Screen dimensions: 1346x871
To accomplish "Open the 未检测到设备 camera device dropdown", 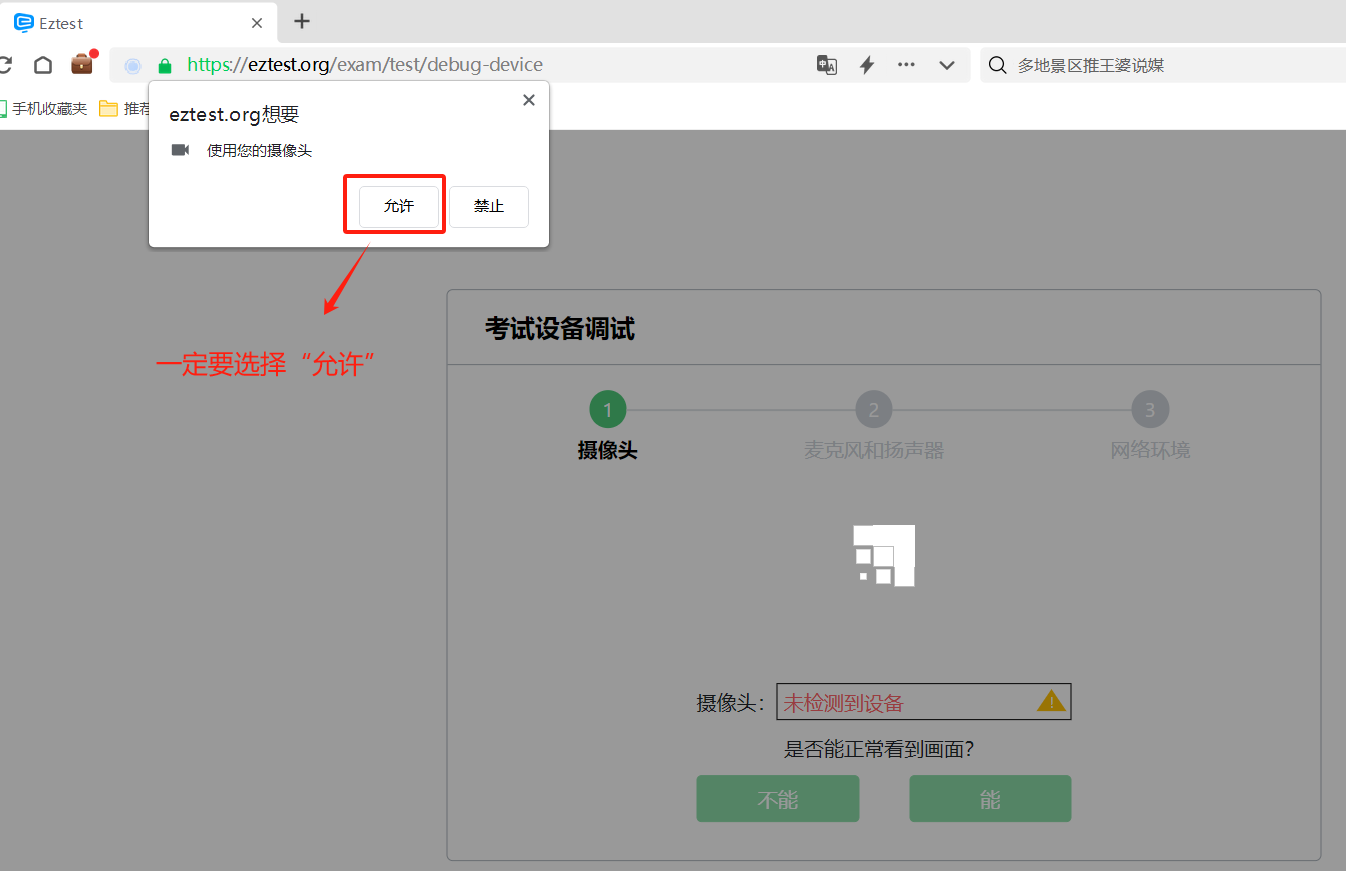I will [923, 701].
